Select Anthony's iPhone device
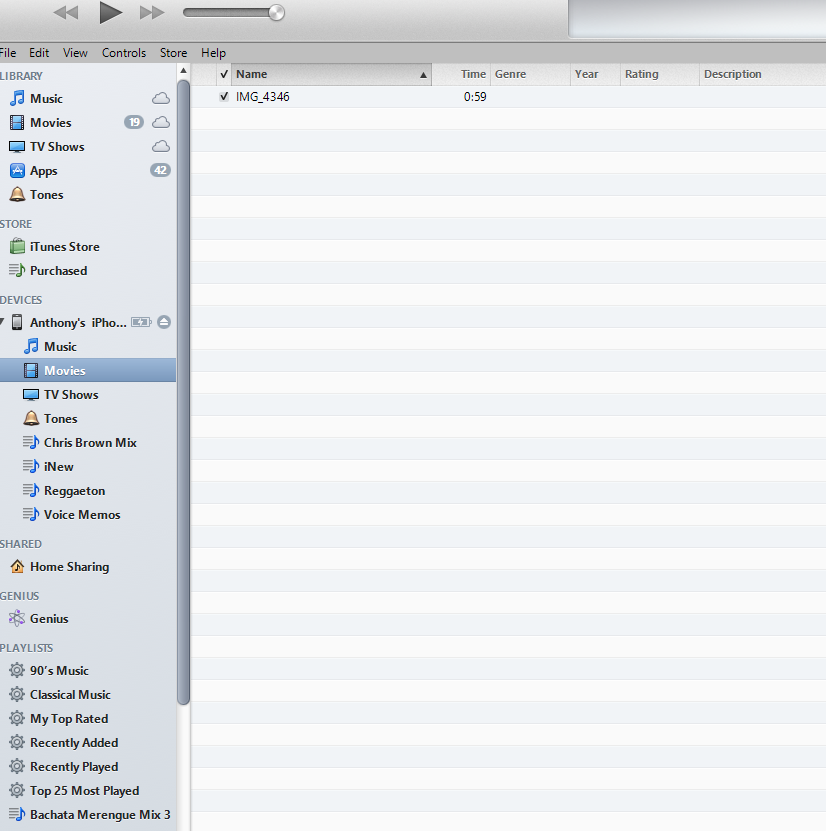Screen dimensions: 826x831 pos(78,322)
